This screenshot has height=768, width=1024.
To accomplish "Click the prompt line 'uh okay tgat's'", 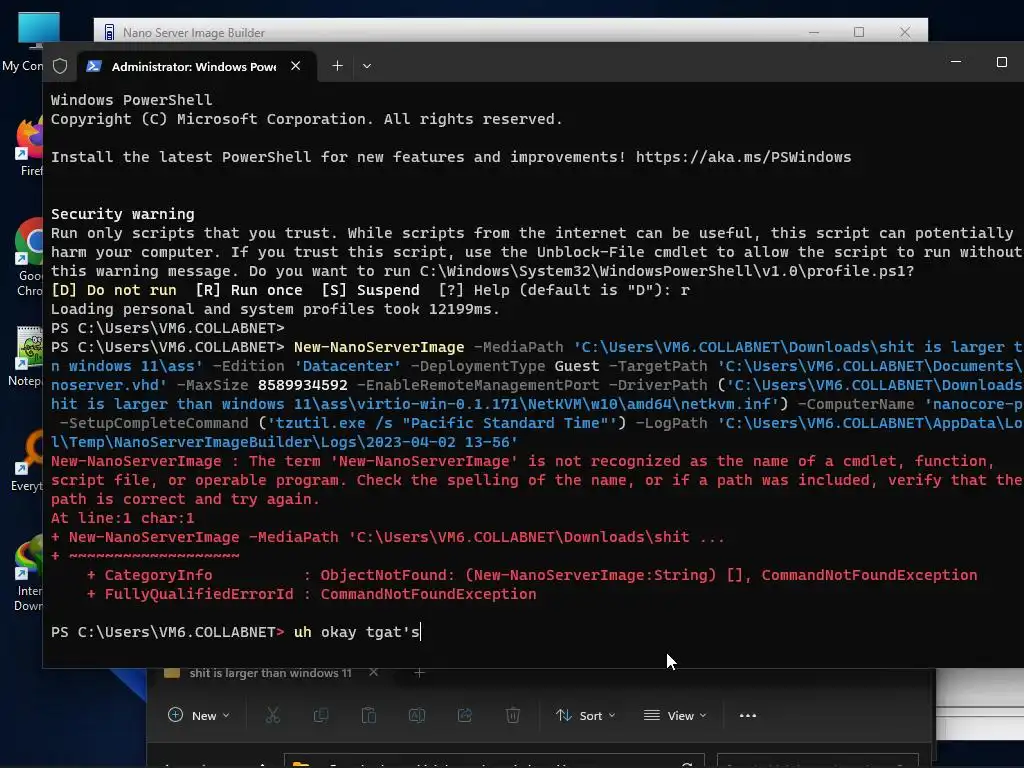I will [357, 632].
